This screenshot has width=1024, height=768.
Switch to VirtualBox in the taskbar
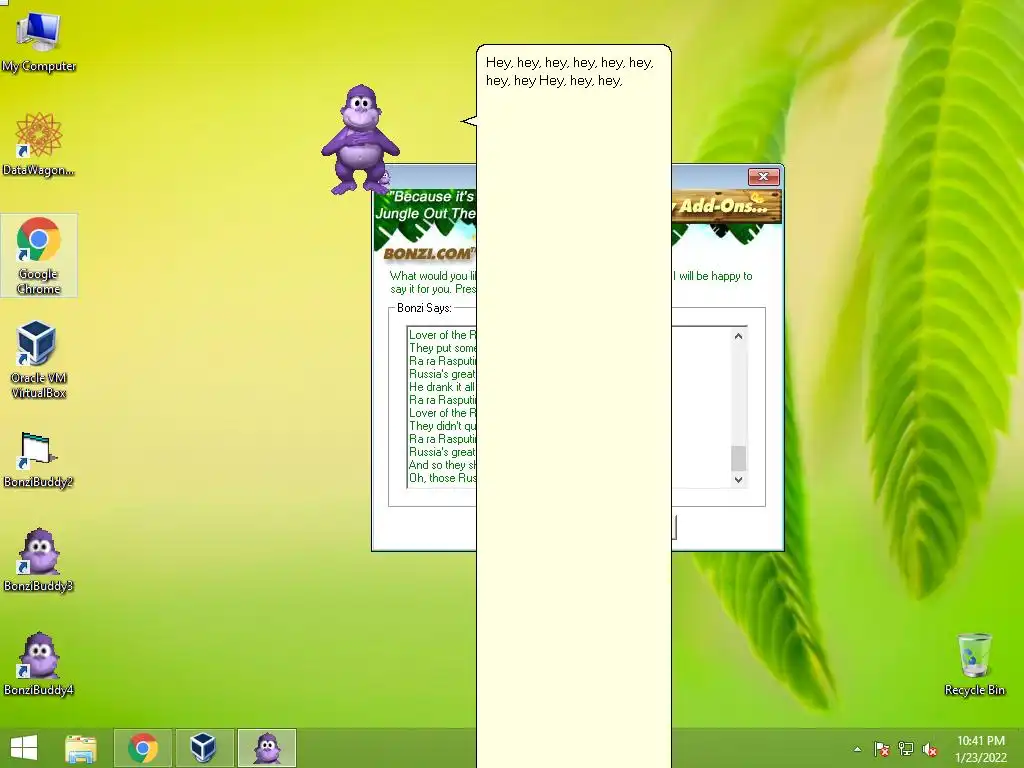coord(203,748)
